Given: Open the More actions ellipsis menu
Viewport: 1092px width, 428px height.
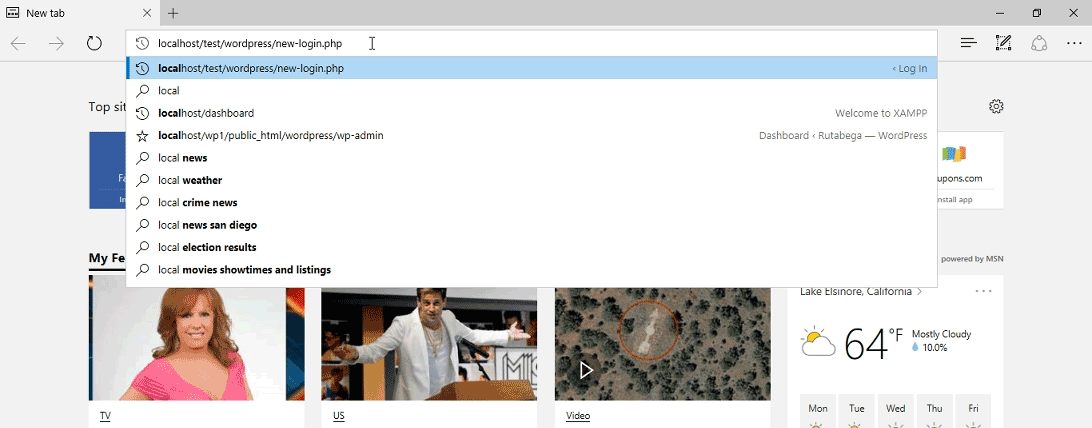Looking at the screenshot, I should pos(1074,43).
